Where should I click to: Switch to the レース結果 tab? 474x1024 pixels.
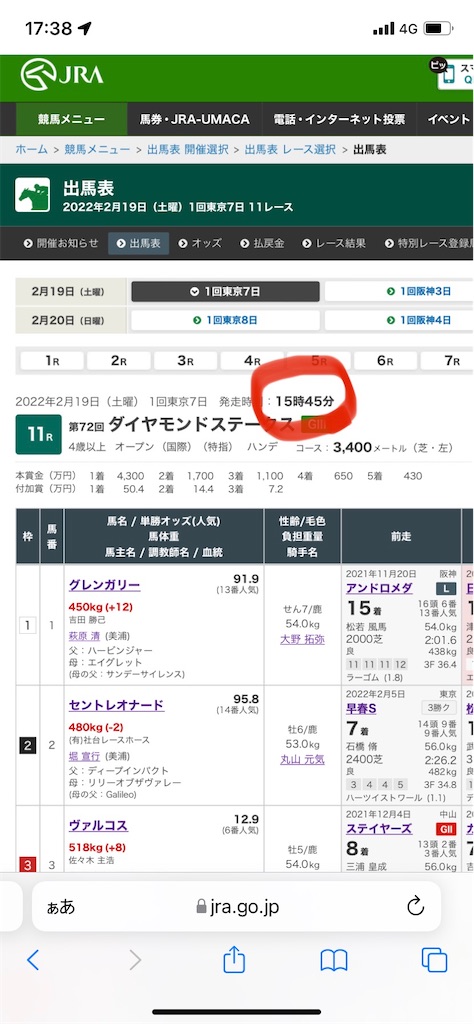click(x=334, y=243)
